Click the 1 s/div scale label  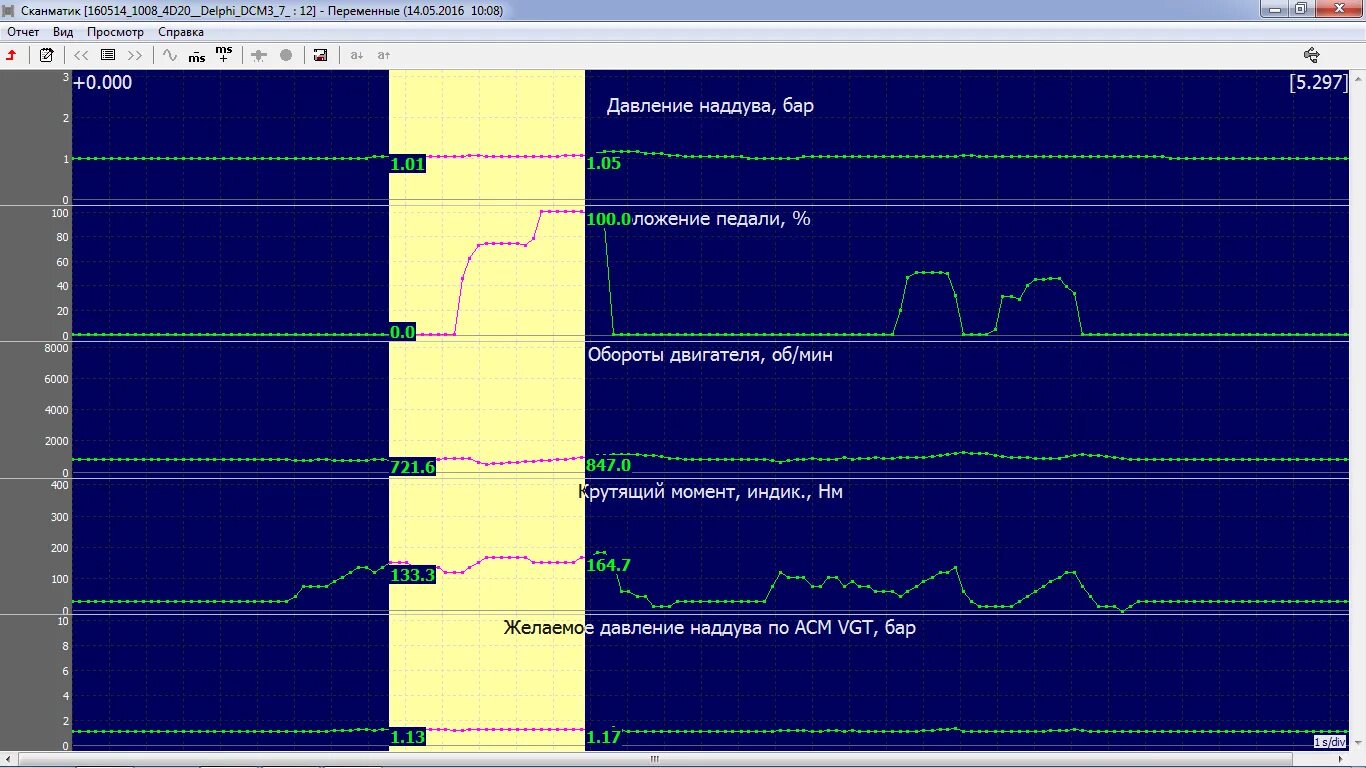(x=1330, y=742)
